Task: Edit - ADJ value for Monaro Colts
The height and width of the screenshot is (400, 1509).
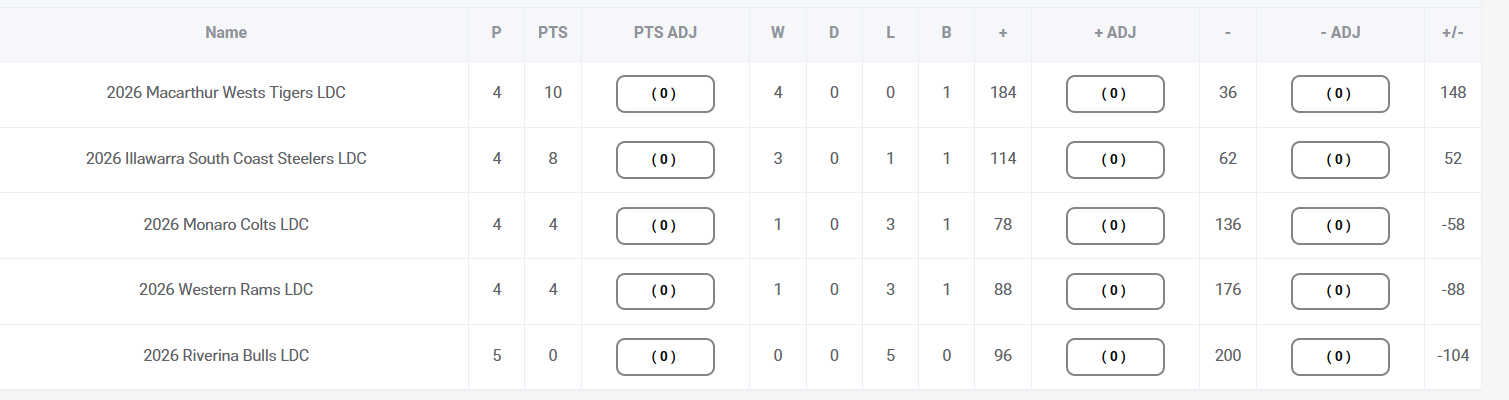Action: pos(1340,225)
